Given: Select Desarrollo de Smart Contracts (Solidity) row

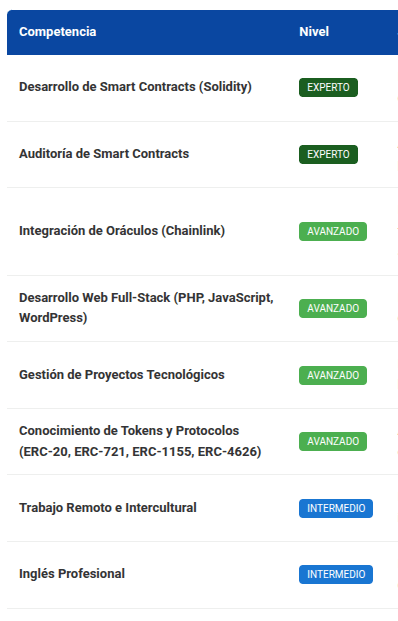Looking at the screenshot, I should click(x=202, y=88).
